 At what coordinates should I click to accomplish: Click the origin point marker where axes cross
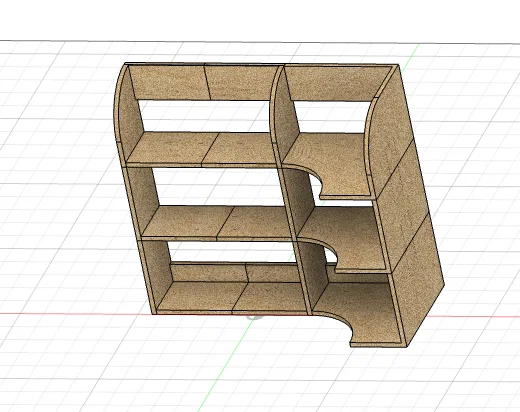[x=254, y=317]
